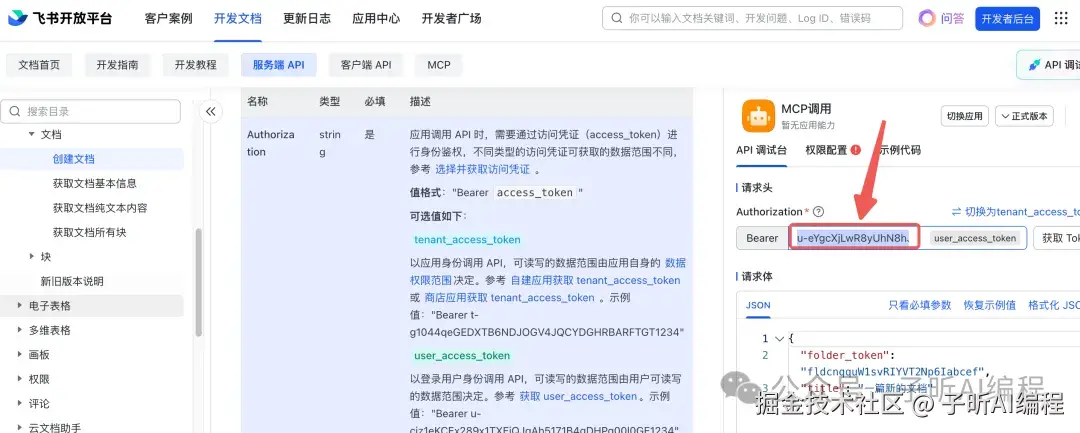1080x433 pixels.
Task: Open 商店应用获取 tenant_access_token link
Action: (508, 298)
